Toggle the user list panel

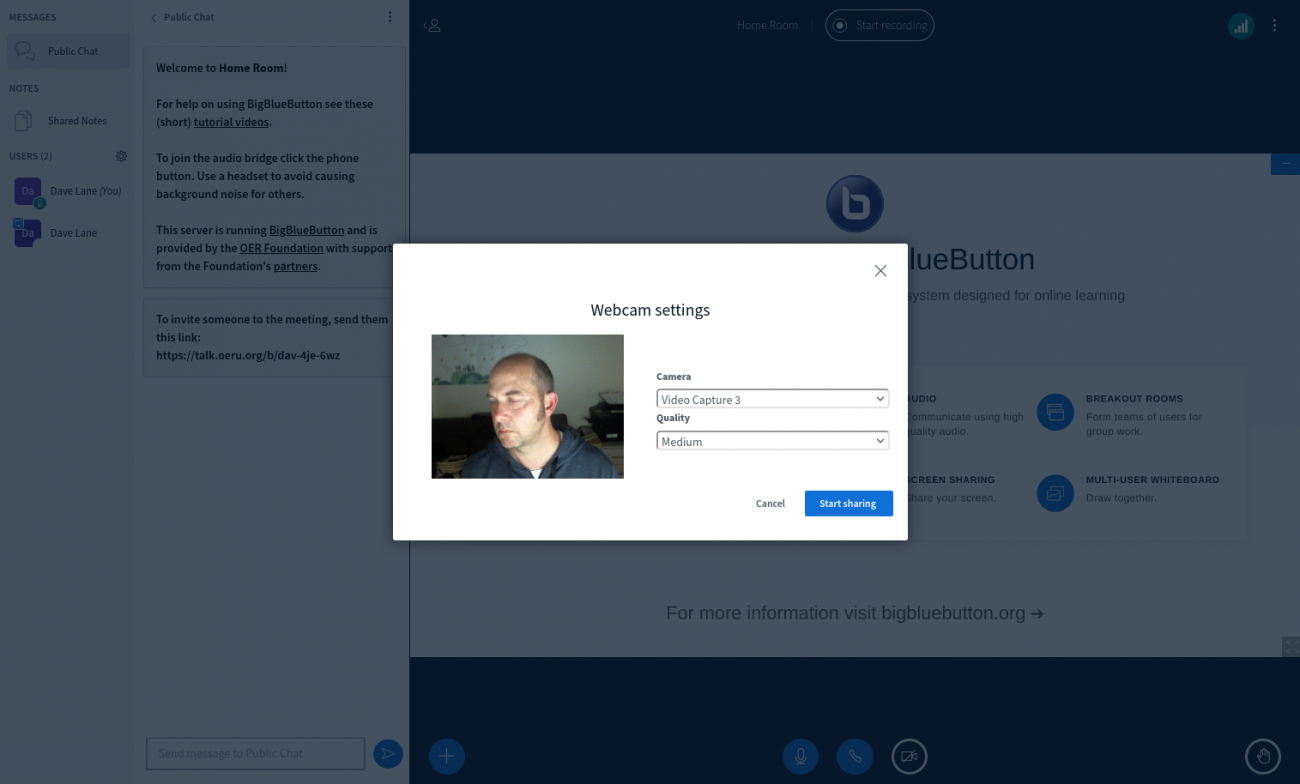(x=433, y=25)
